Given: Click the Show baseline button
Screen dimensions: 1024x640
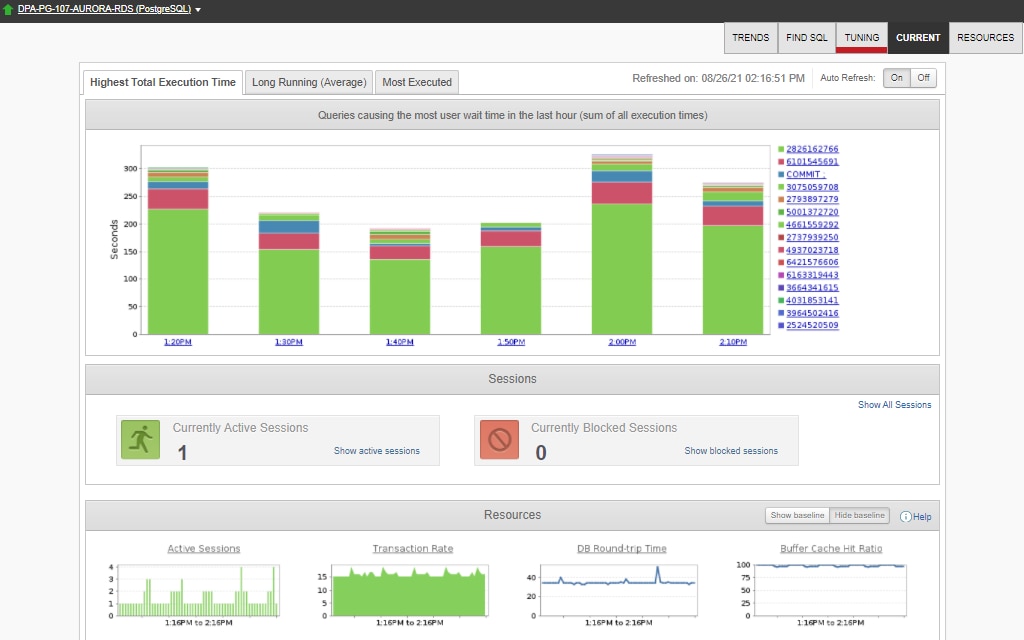Looking at the screenshot, I should (x=797, y=515).
